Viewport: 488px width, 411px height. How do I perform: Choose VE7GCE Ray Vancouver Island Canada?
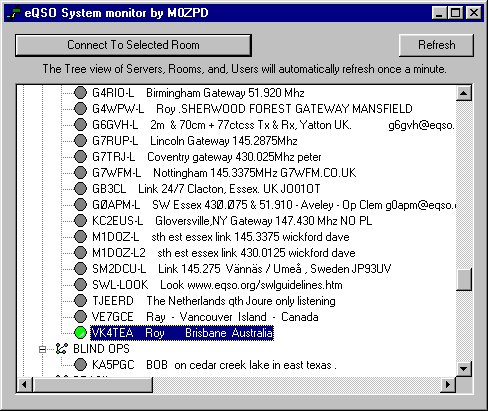[205, 316]
